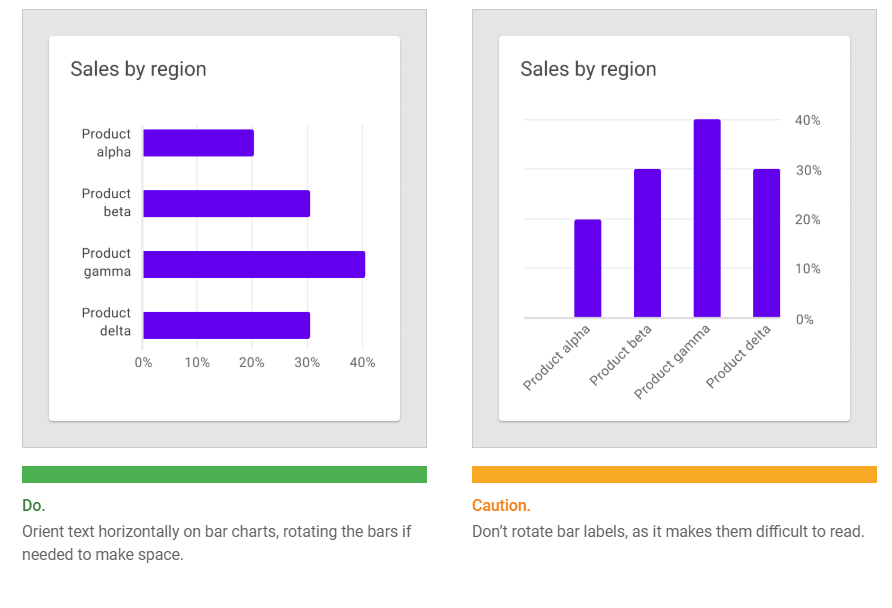Click the vertical Product beta bar
This screenshot has width=892, height=608.
647,243
